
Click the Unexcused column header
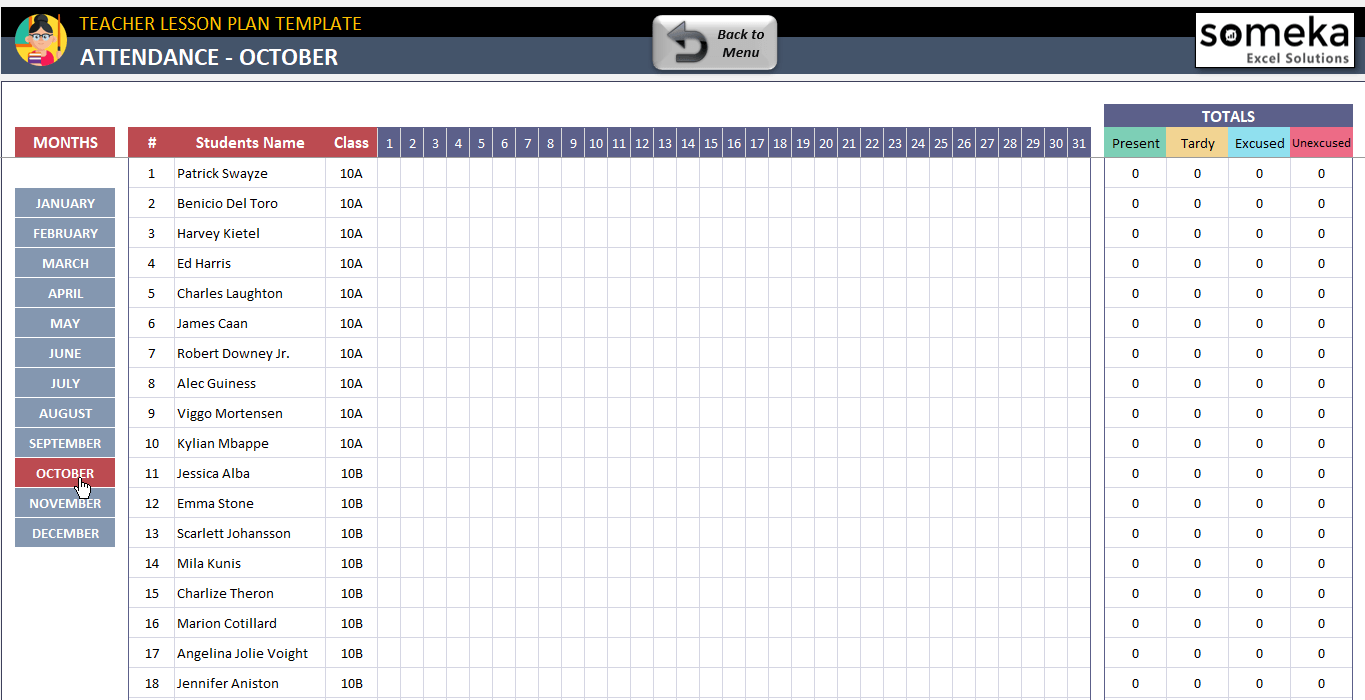[x=1321, y=143]
